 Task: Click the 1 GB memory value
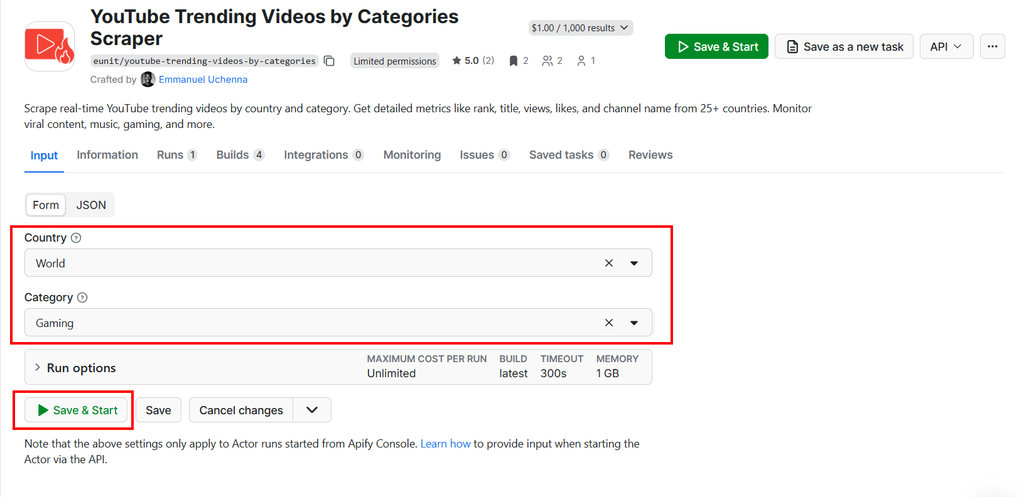click(607, 374)
